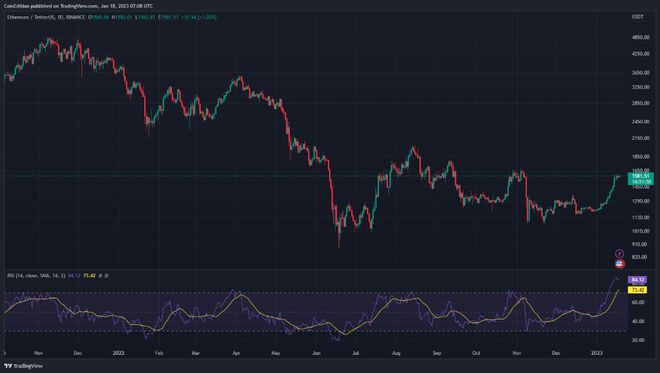
Task: Click the Oct time axis label
Action: [x=476, y=353]
